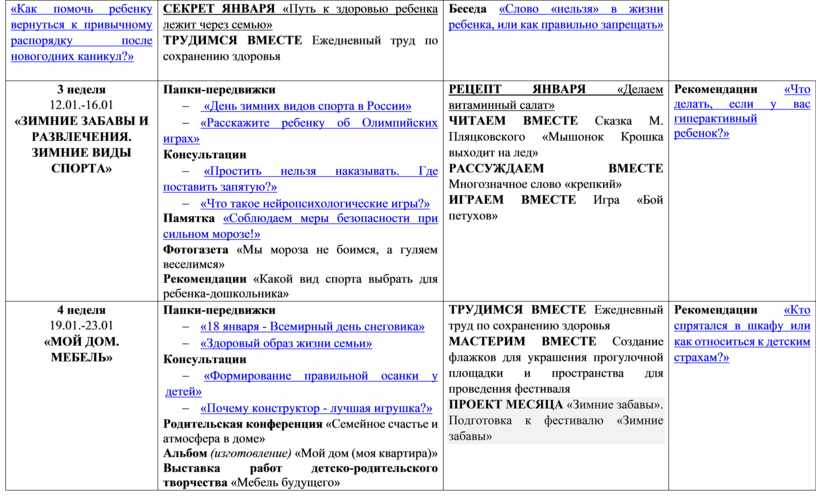Screen dimensions: 816x504
Task: Open «Формирование правильной осанки у детей» link
Action: pyautogui.click(x=319, y=376)
